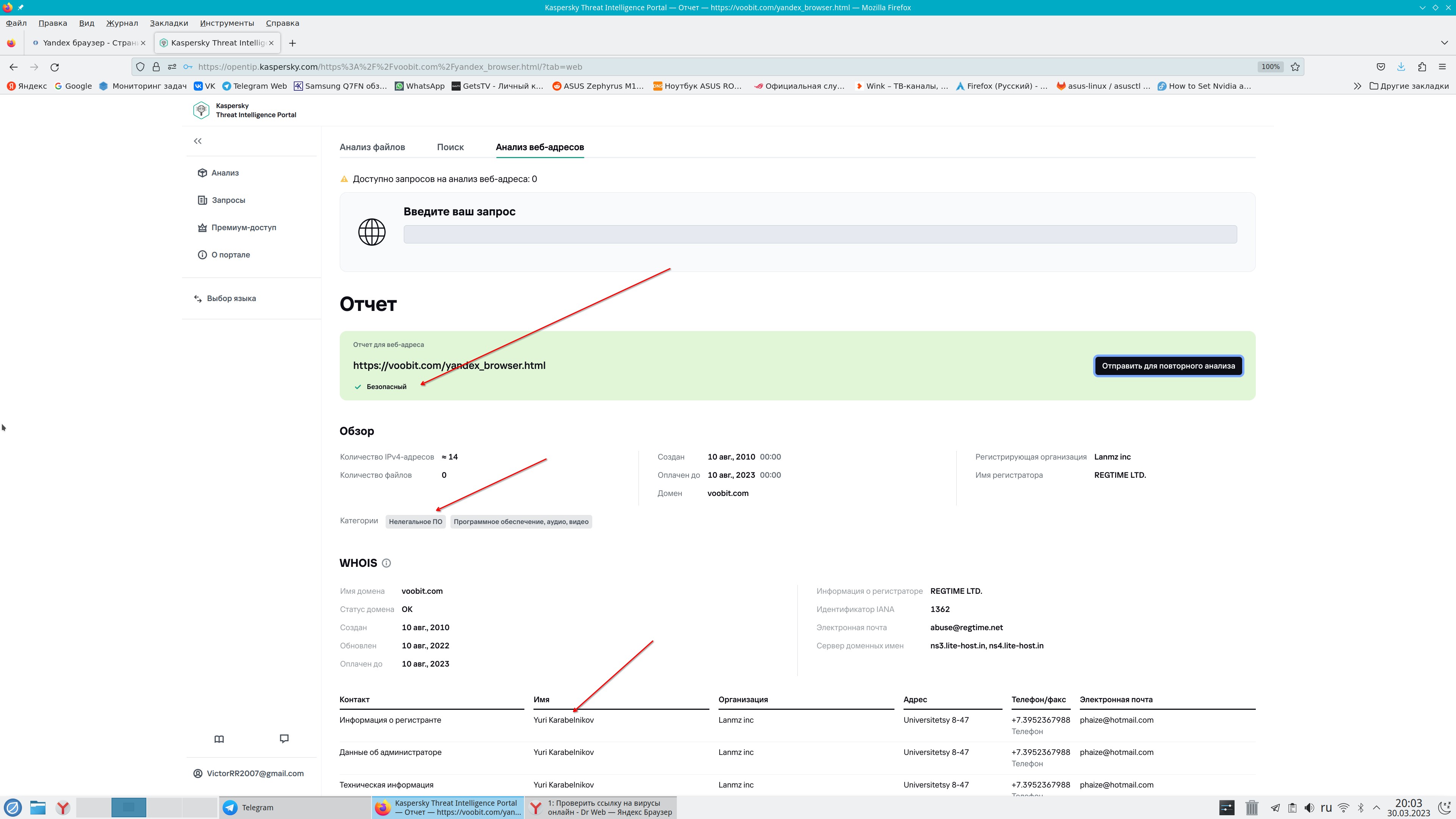Reload the current page

[55, 67]
